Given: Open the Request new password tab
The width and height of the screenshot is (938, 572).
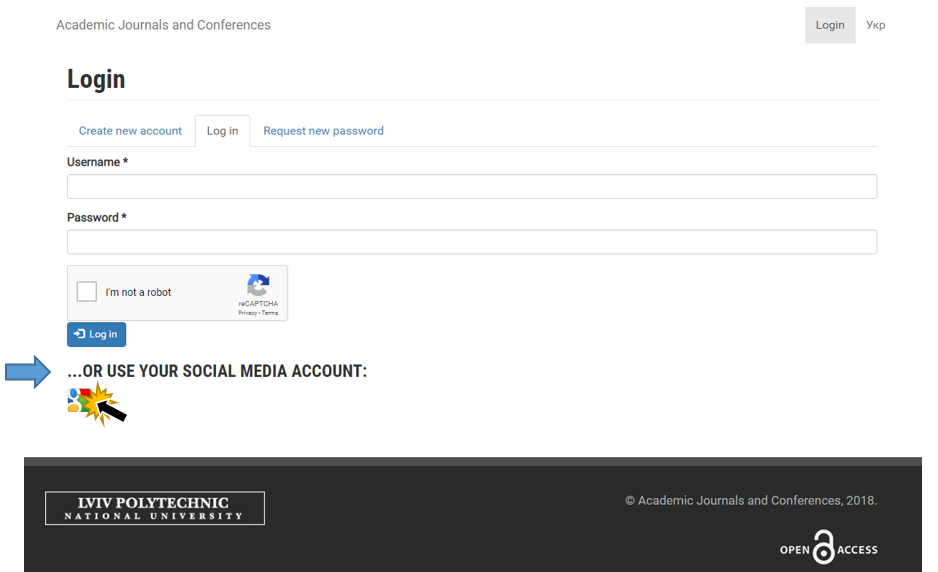Looking at the screenshot, I should [324, 130].
